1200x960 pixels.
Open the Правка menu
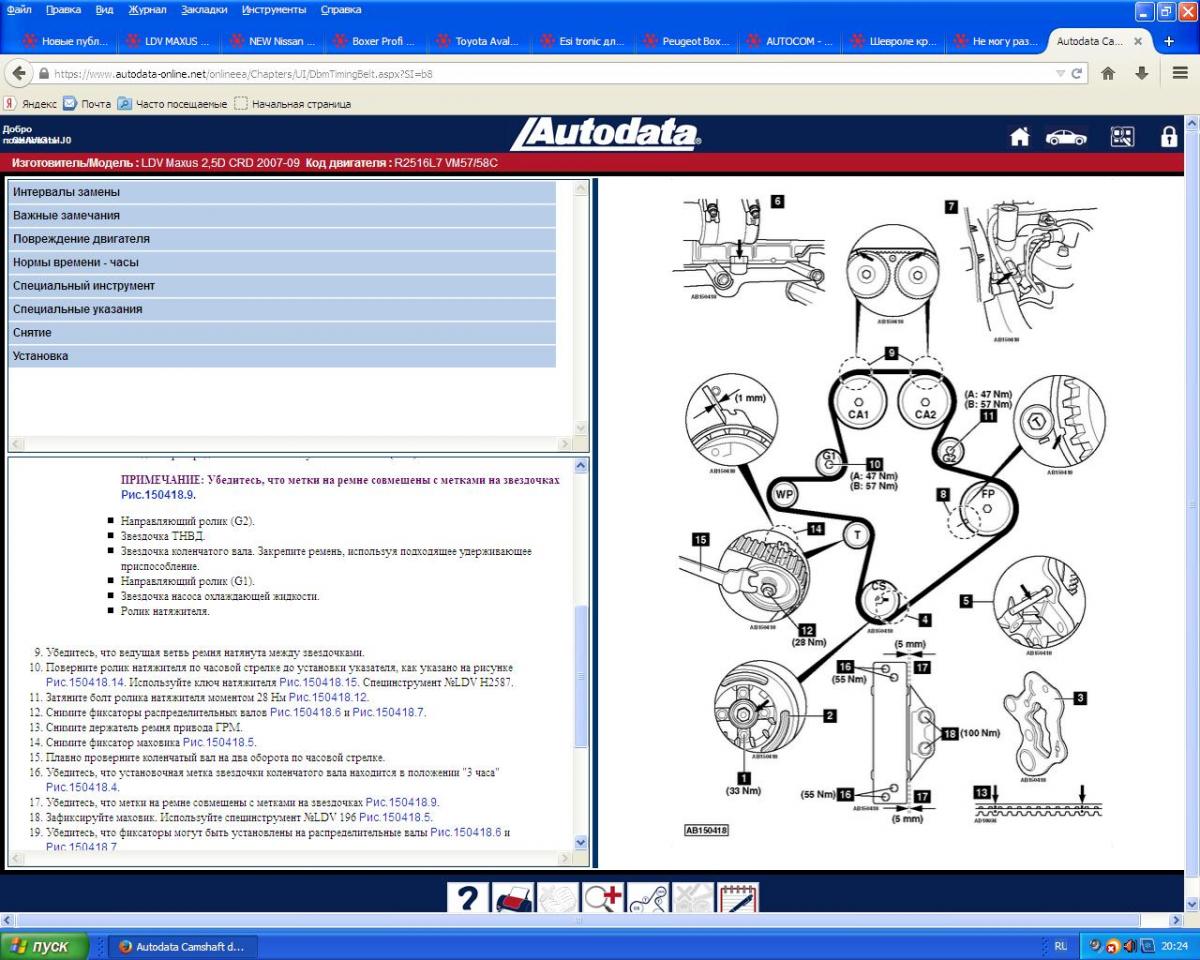[64, 10]
